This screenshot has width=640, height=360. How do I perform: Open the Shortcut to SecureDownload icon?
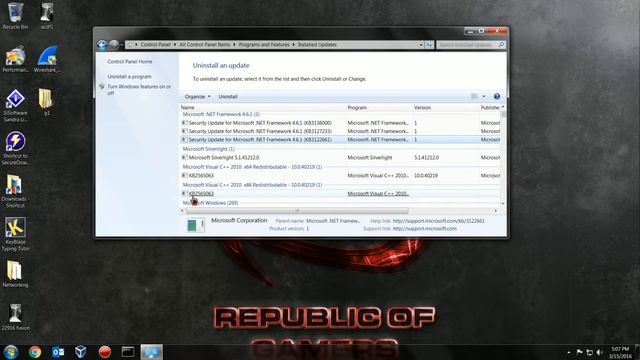click(x=15, y=148)
